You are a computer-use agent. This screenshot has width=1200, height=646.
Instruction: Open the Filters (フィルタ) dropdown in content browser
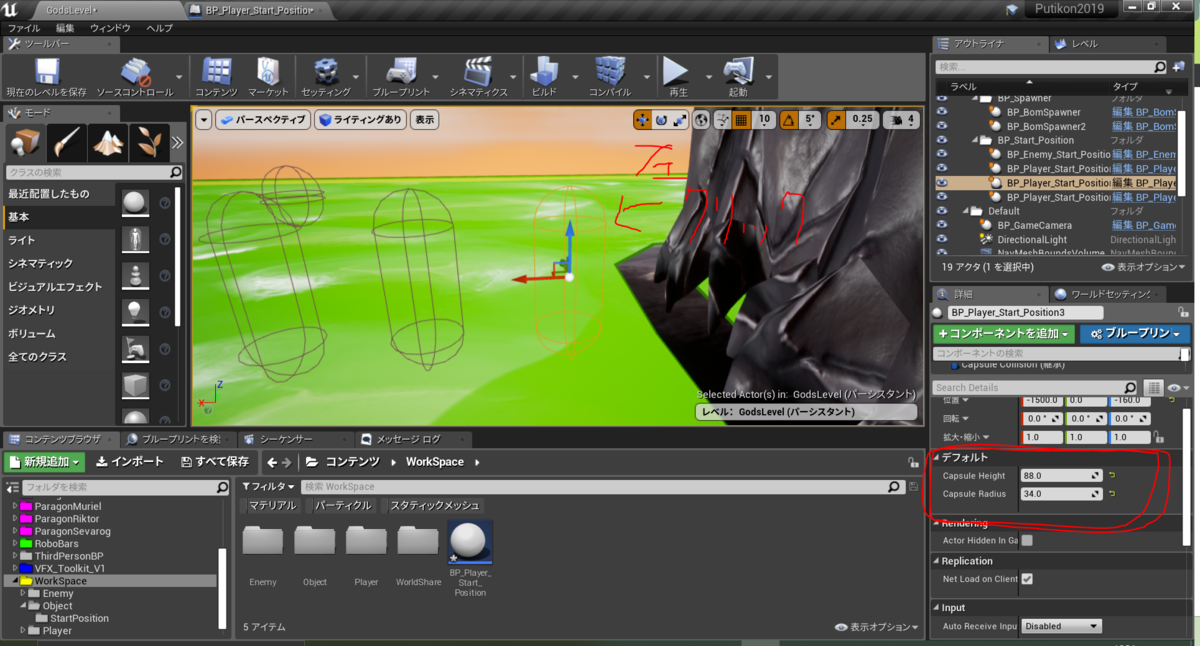point(269,487)
